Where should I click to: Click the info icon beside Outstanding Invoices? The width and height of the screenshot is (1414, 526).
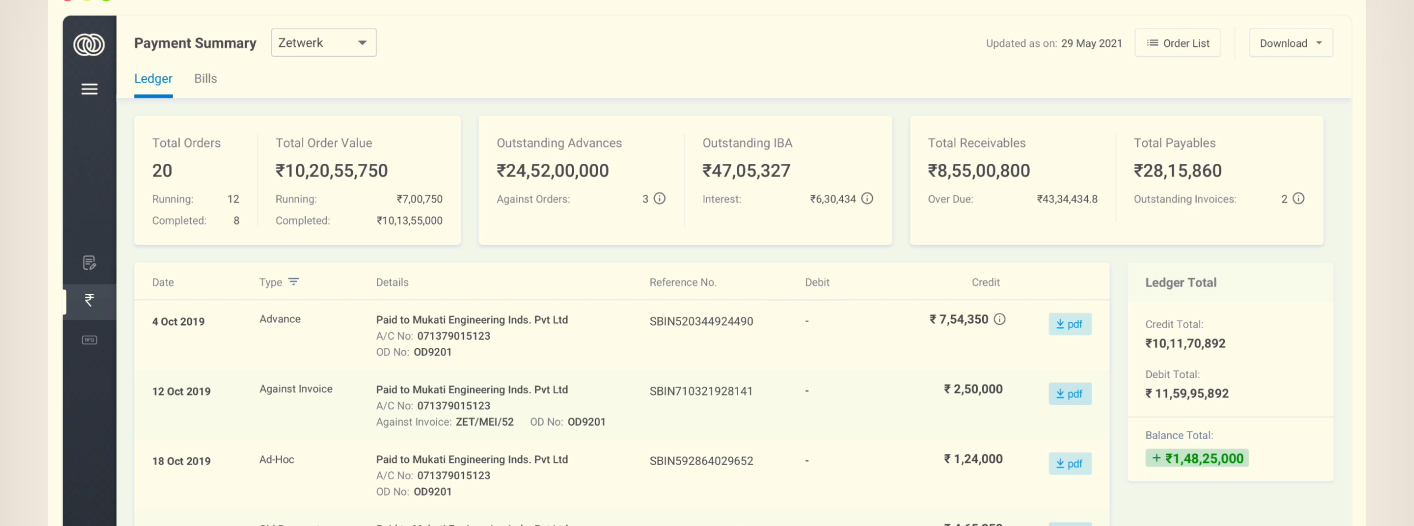(1298, 199)
